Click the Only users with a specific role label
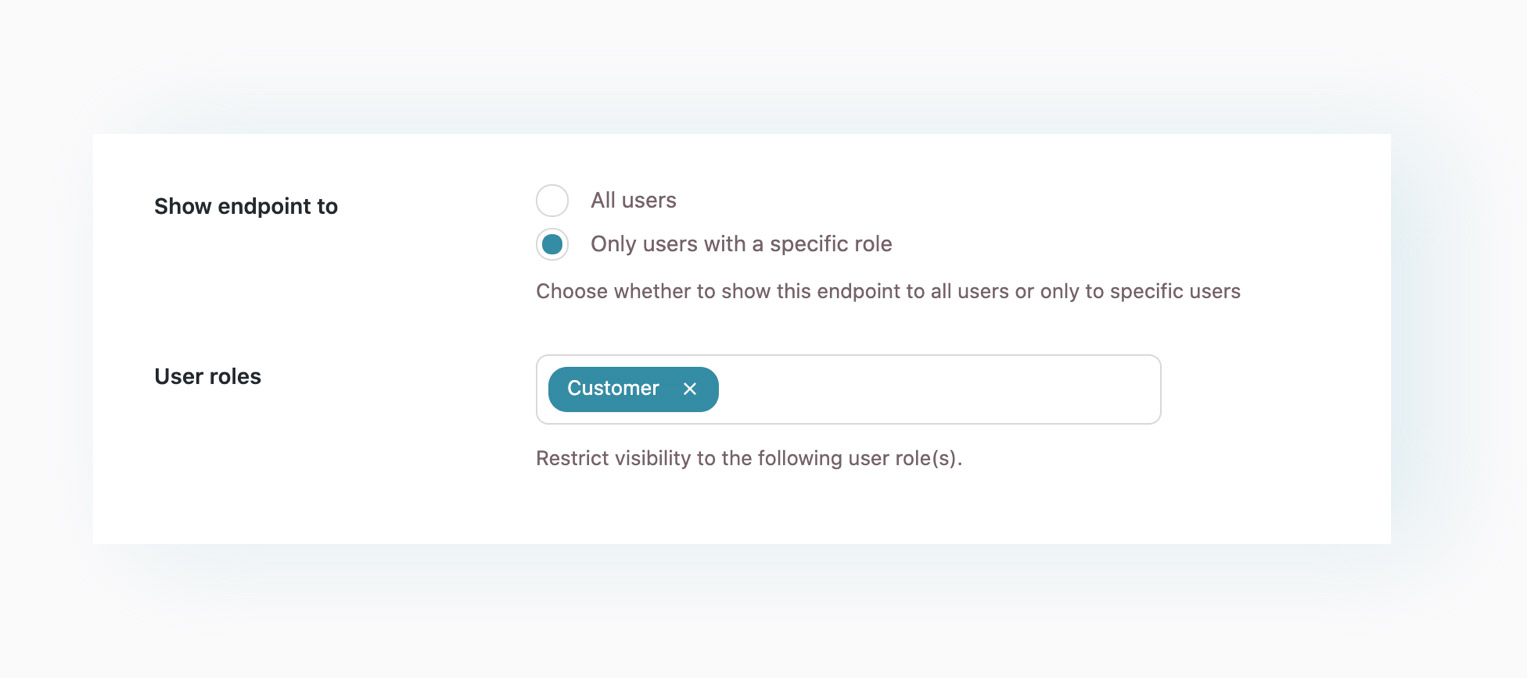1527x678 pixels. [741, 244]
